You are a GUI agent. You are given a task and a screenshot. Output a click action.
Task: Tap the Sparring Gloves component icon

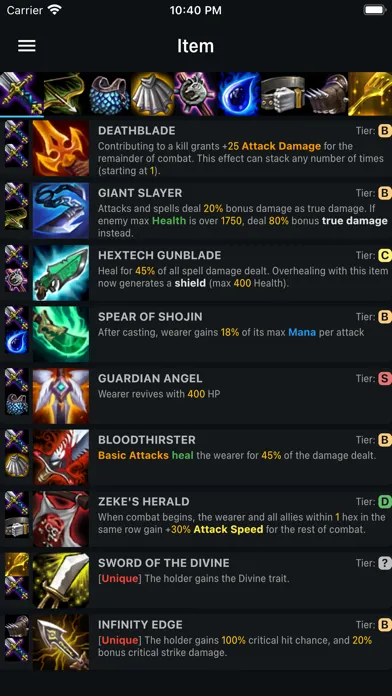pos(326,94)
